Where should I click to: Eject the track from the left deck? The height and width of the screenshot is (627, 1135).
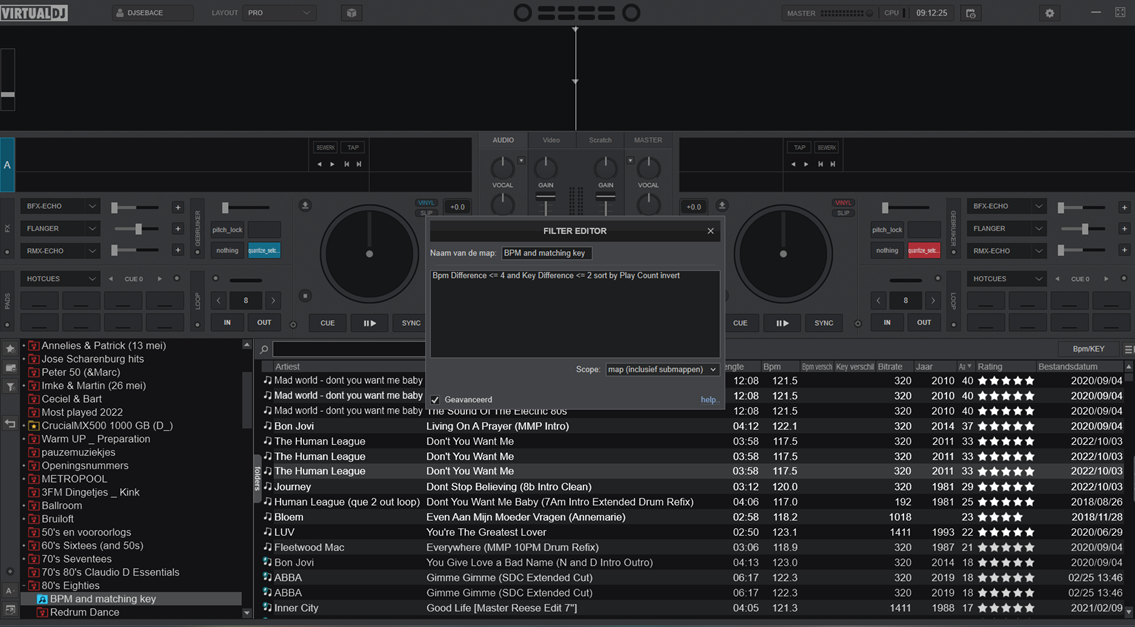(305, 206)
